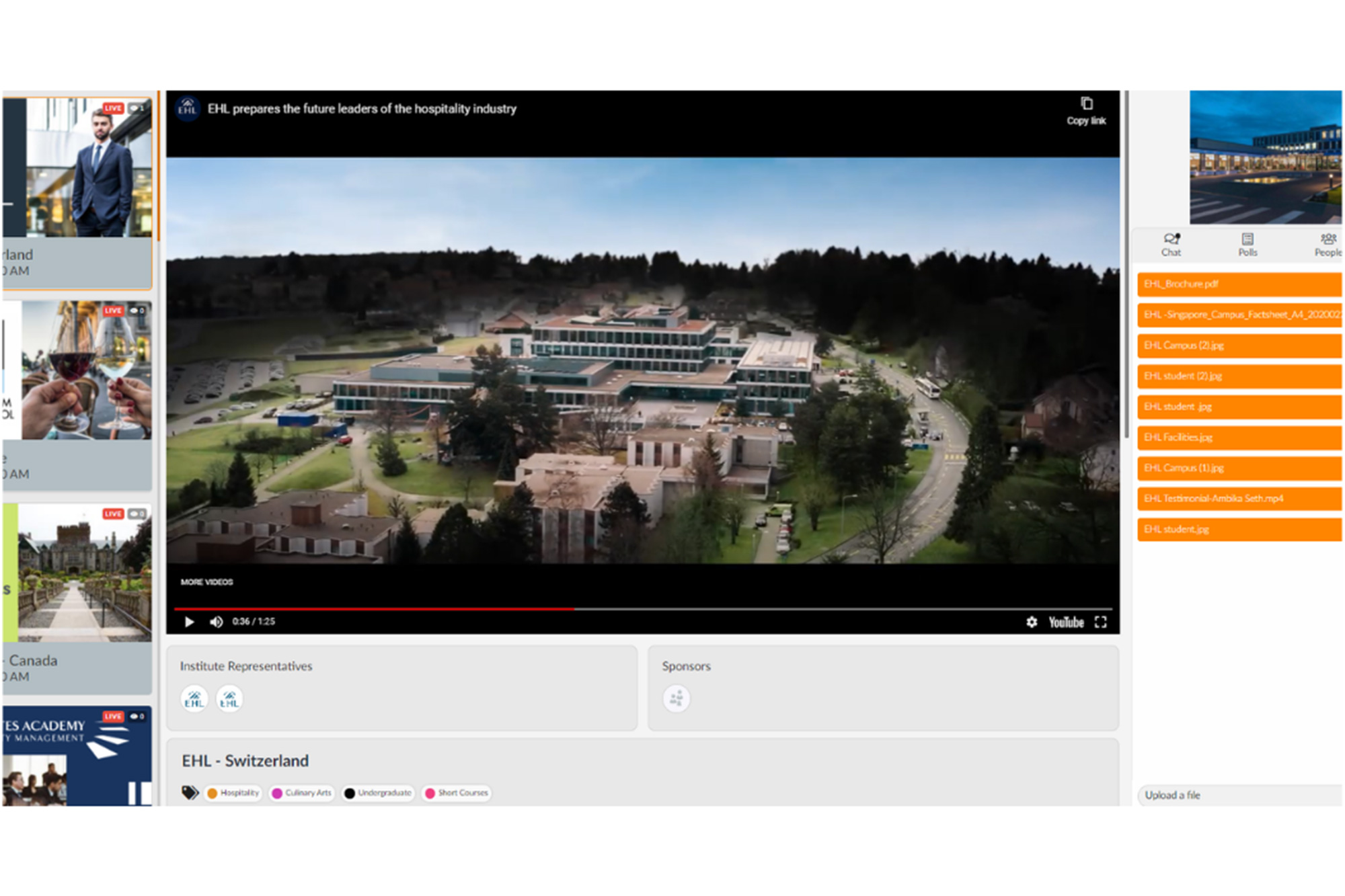Click the Sponsors label
The height and width of the screenshot is (896, 1345).
[x=686, y=666]
